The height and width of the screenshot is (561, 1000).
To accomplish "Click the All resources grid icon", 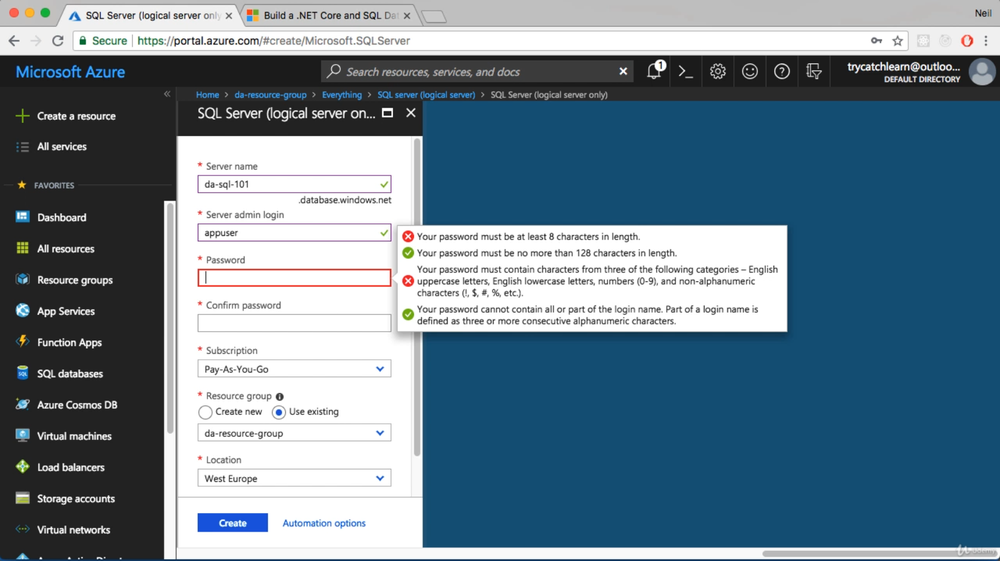I will pyautogui.click(x=22, y=248).
